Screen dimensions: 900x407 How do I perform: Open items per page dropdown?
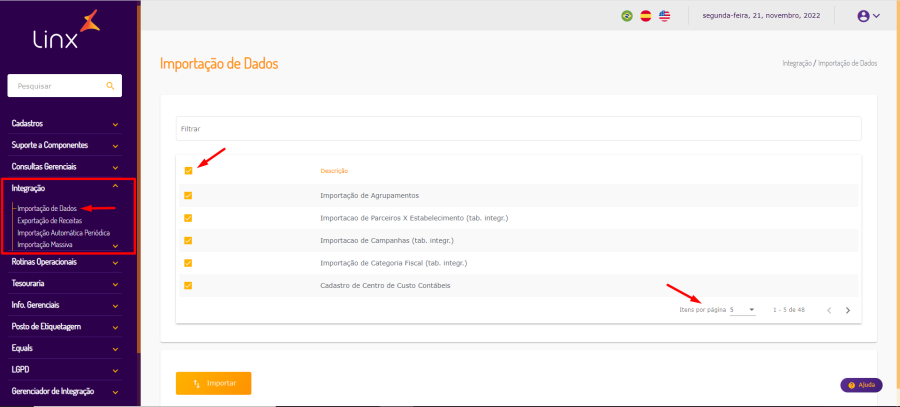tap(742, 310)
